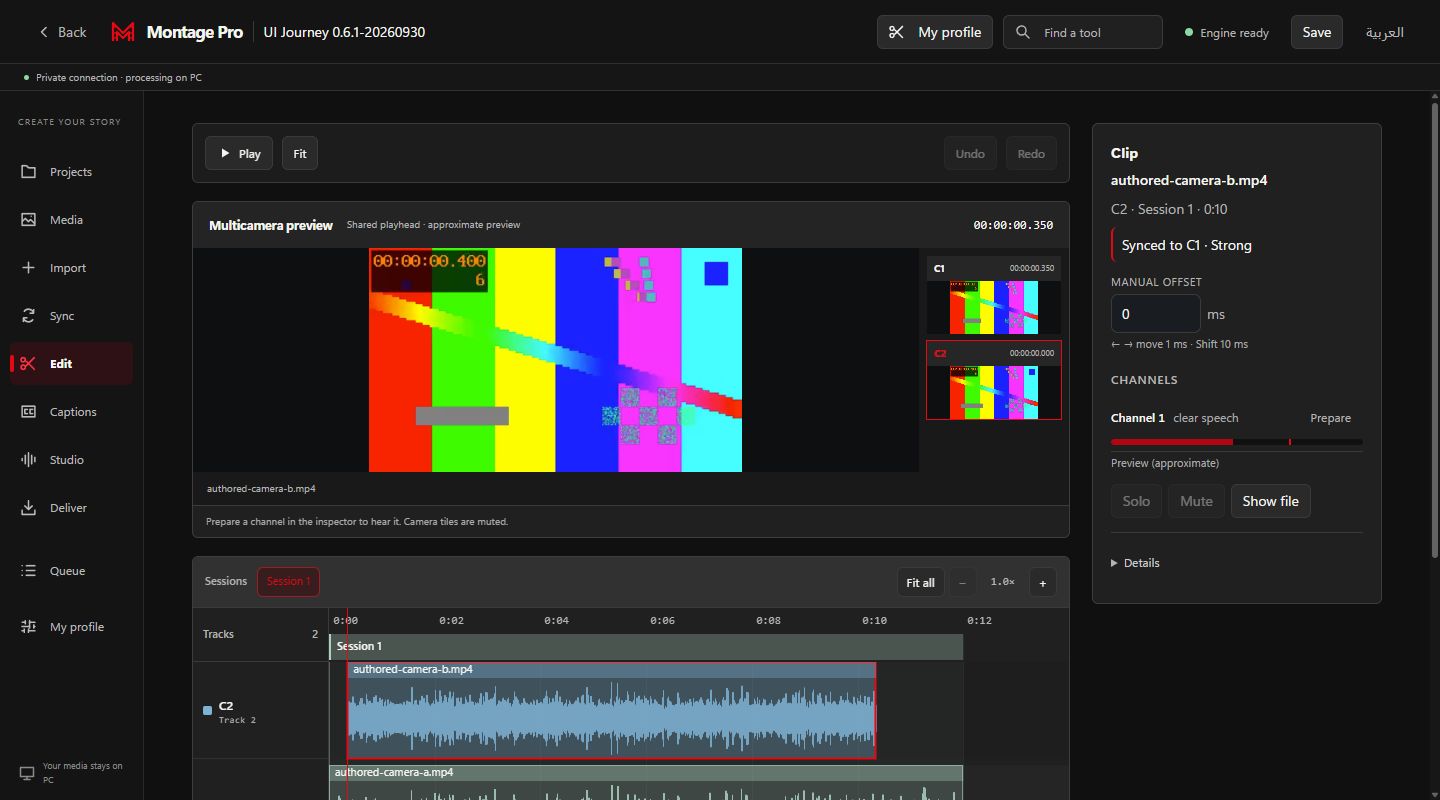Image resolution: width=1440 pixels, height=800 pixels.
Task: Go to the Sync section icon
Action: coord(28,316)
